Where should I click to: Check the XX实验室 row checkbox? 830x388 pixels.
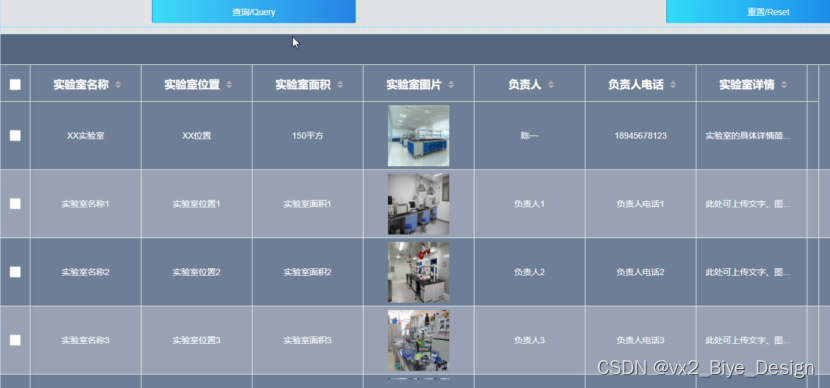(15, 136)
